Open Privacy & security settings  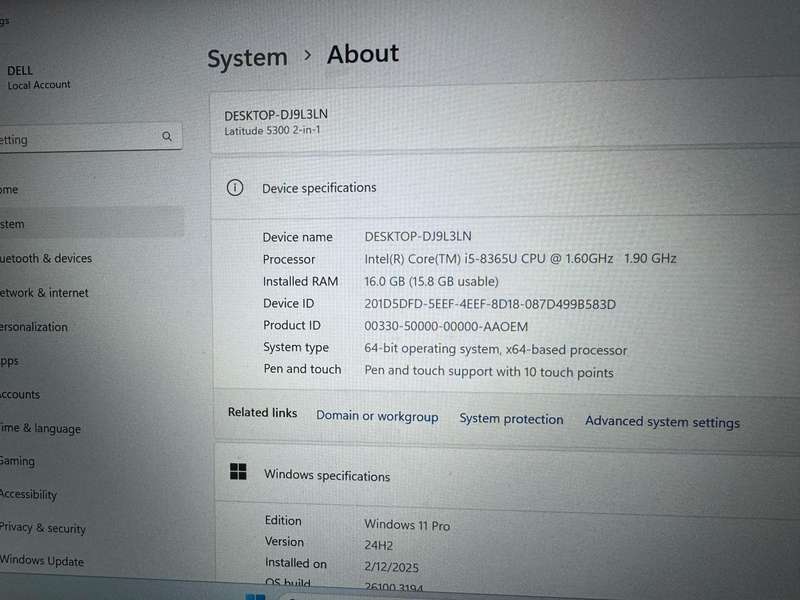[43, 528]
